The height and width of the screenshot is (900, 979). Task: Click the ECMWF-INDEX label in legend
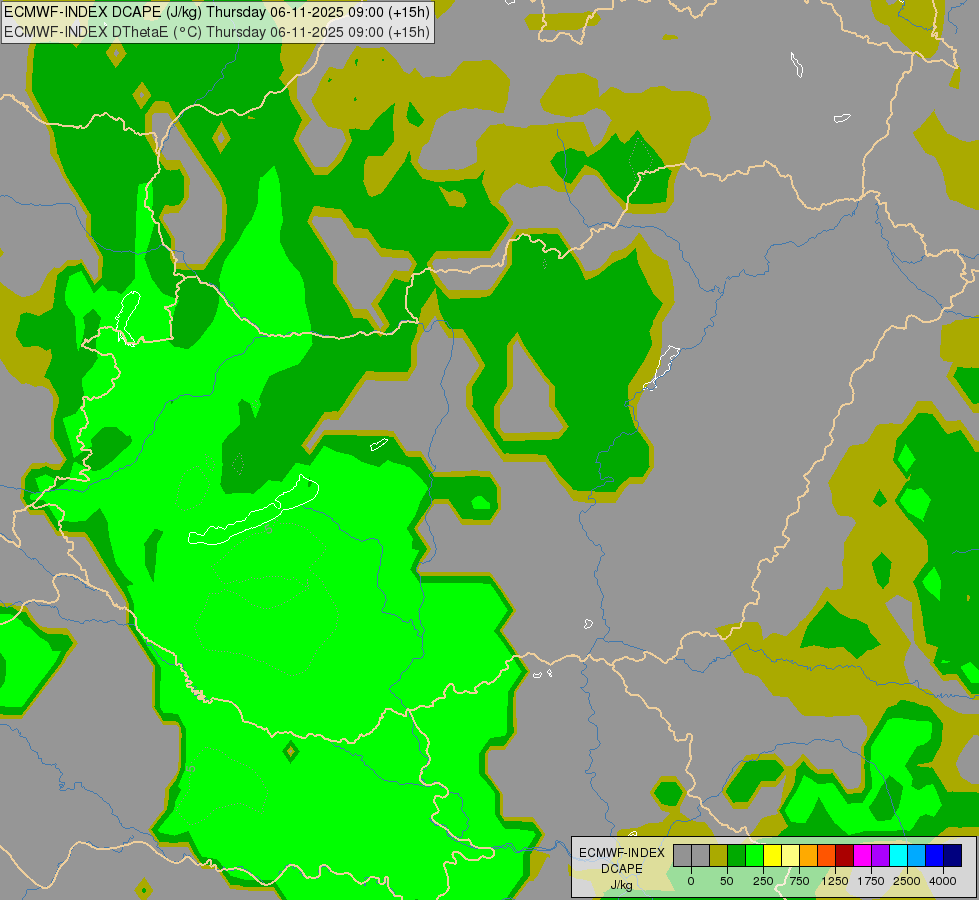(x=622, y=853)
